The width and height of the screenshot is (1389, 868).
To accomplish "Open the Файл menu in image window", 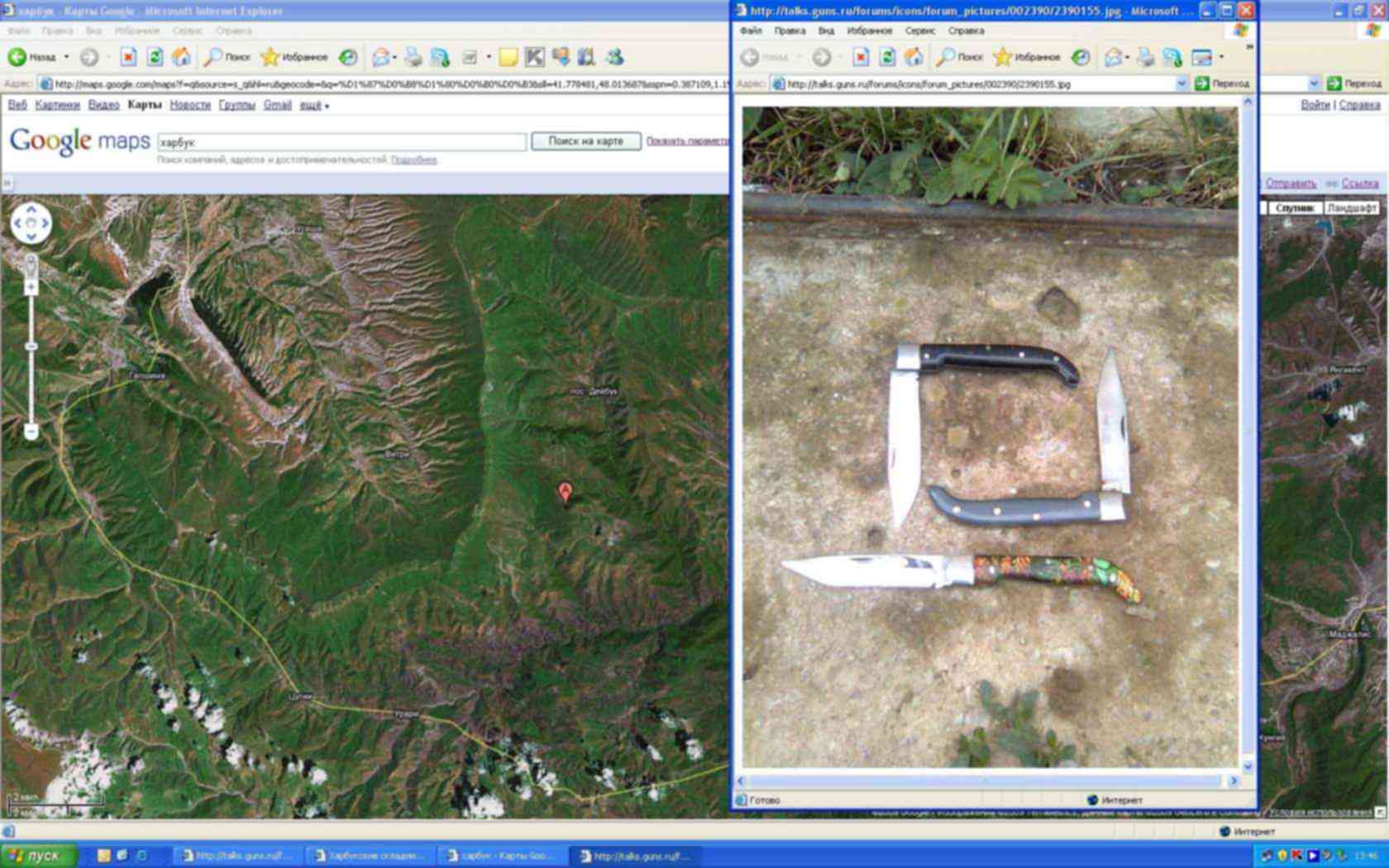I will (751, 31).
